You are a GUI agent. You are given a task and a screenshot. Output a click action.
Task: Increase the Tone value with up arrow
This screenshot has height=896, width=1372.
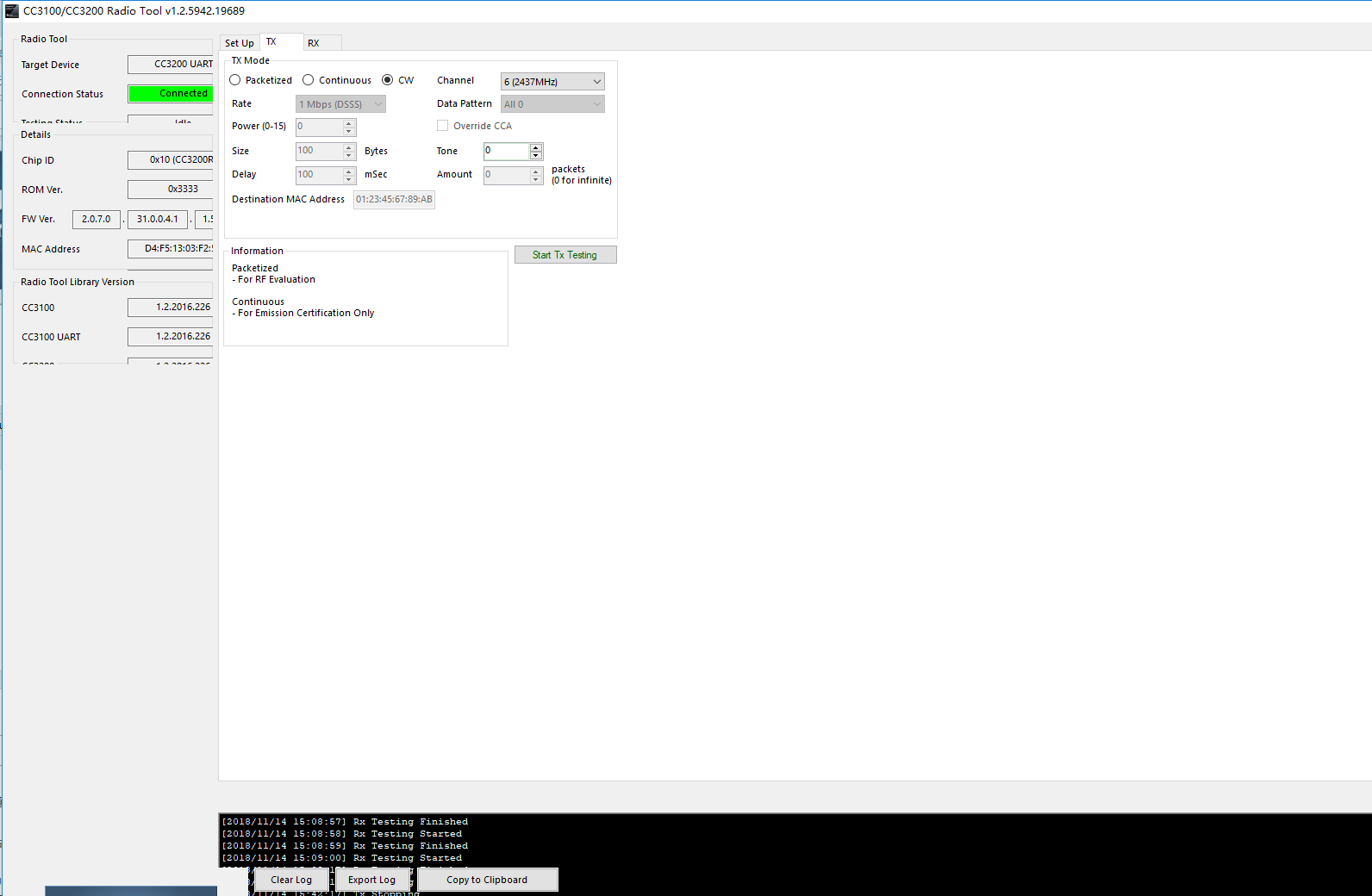point(536,147)
